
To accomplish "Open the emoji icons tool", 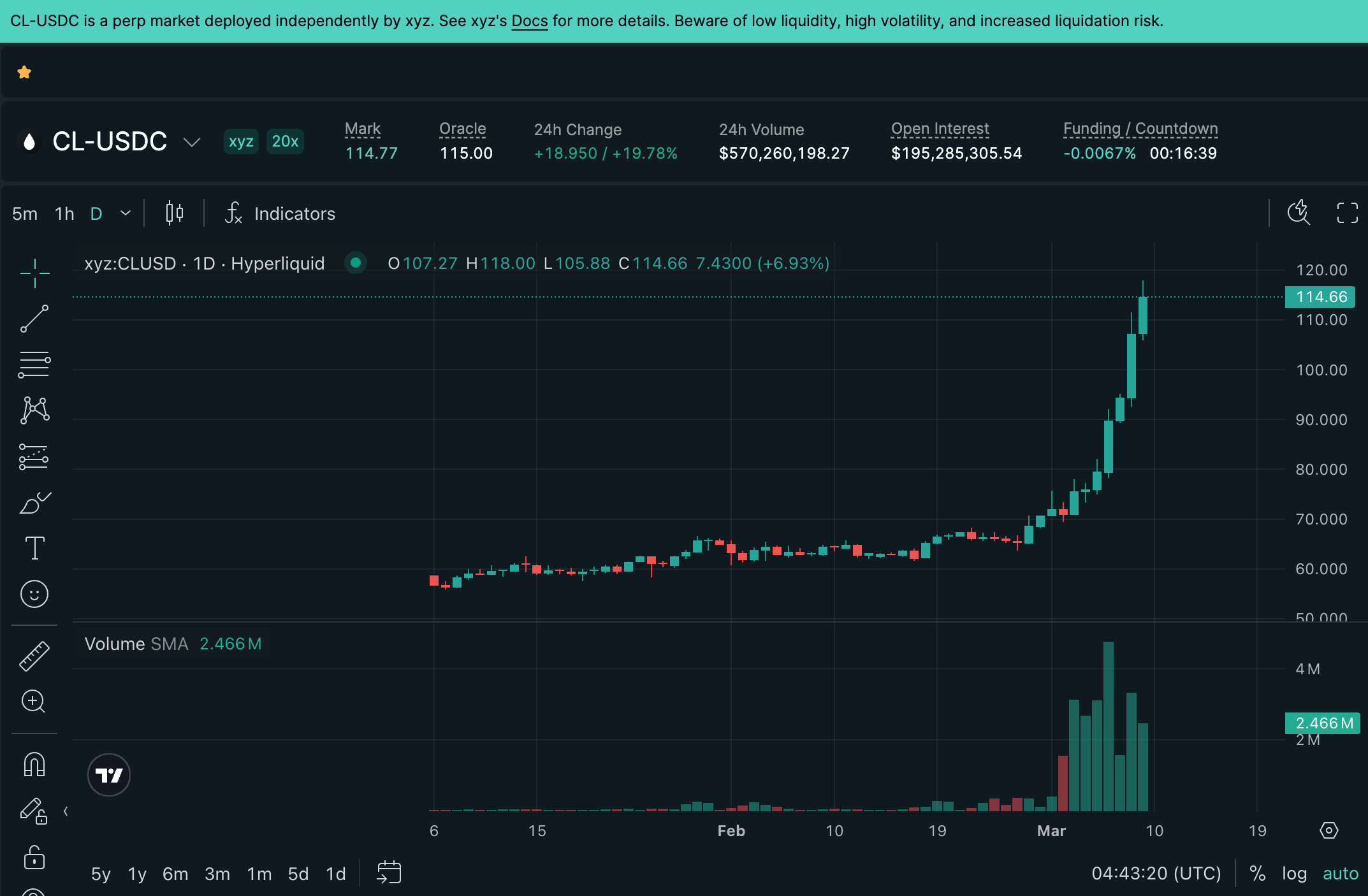I will 34,594.
